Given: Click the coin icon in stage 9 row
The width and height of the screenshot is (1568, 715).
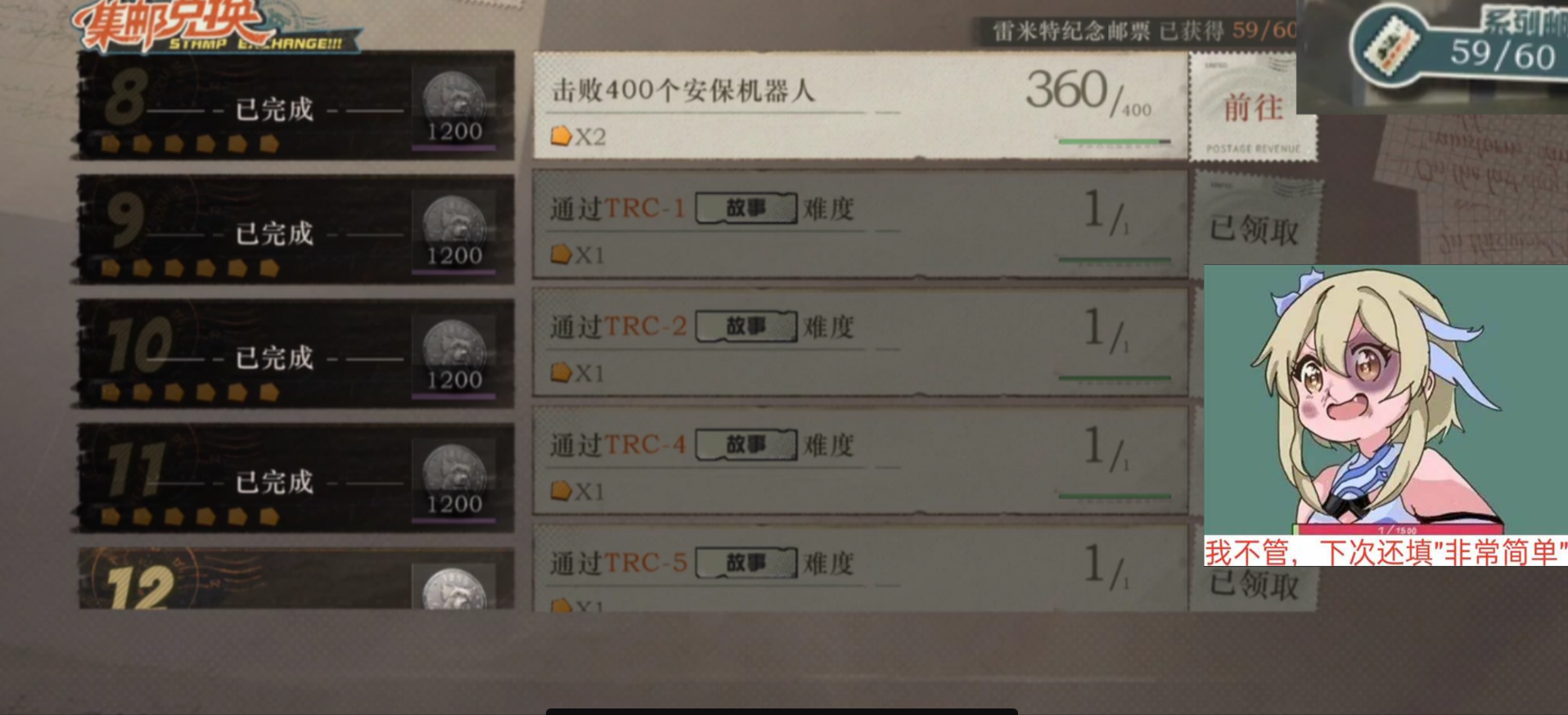Looking at the screenshot, I should 454,223.
